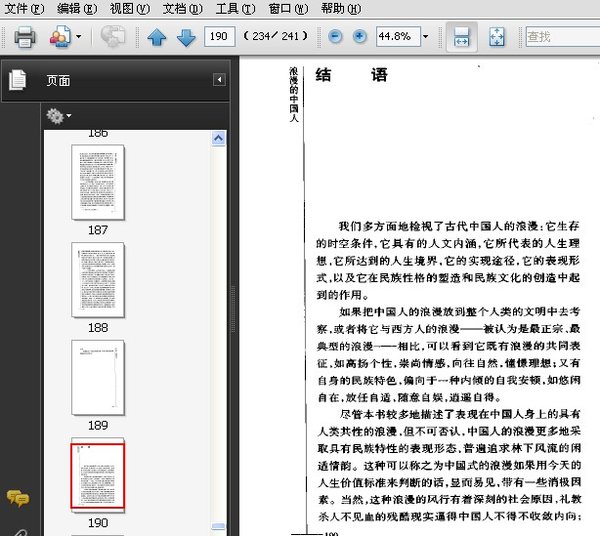Toggle fit full page view mode
The height and width of the screenshot is (536, 600).
point(496,38)
